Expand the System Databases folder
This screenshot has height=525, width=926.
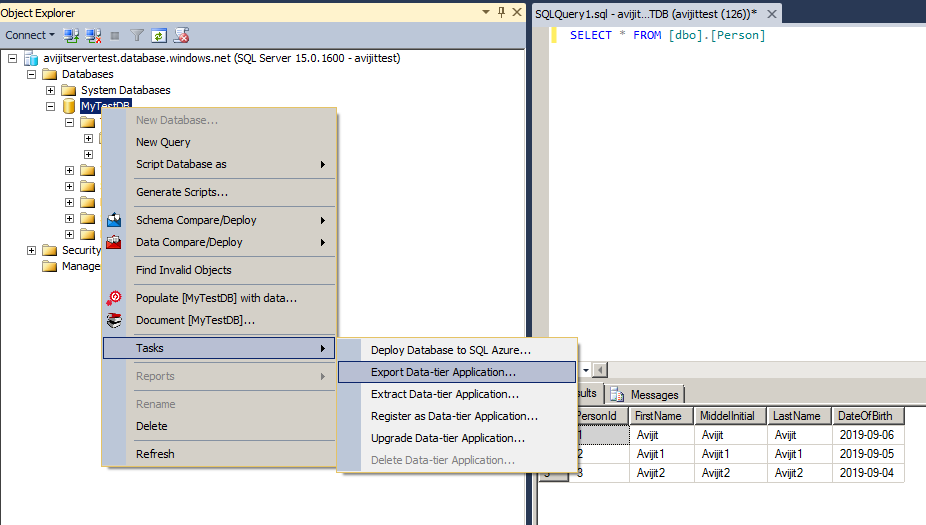click(x=50, y=90)
